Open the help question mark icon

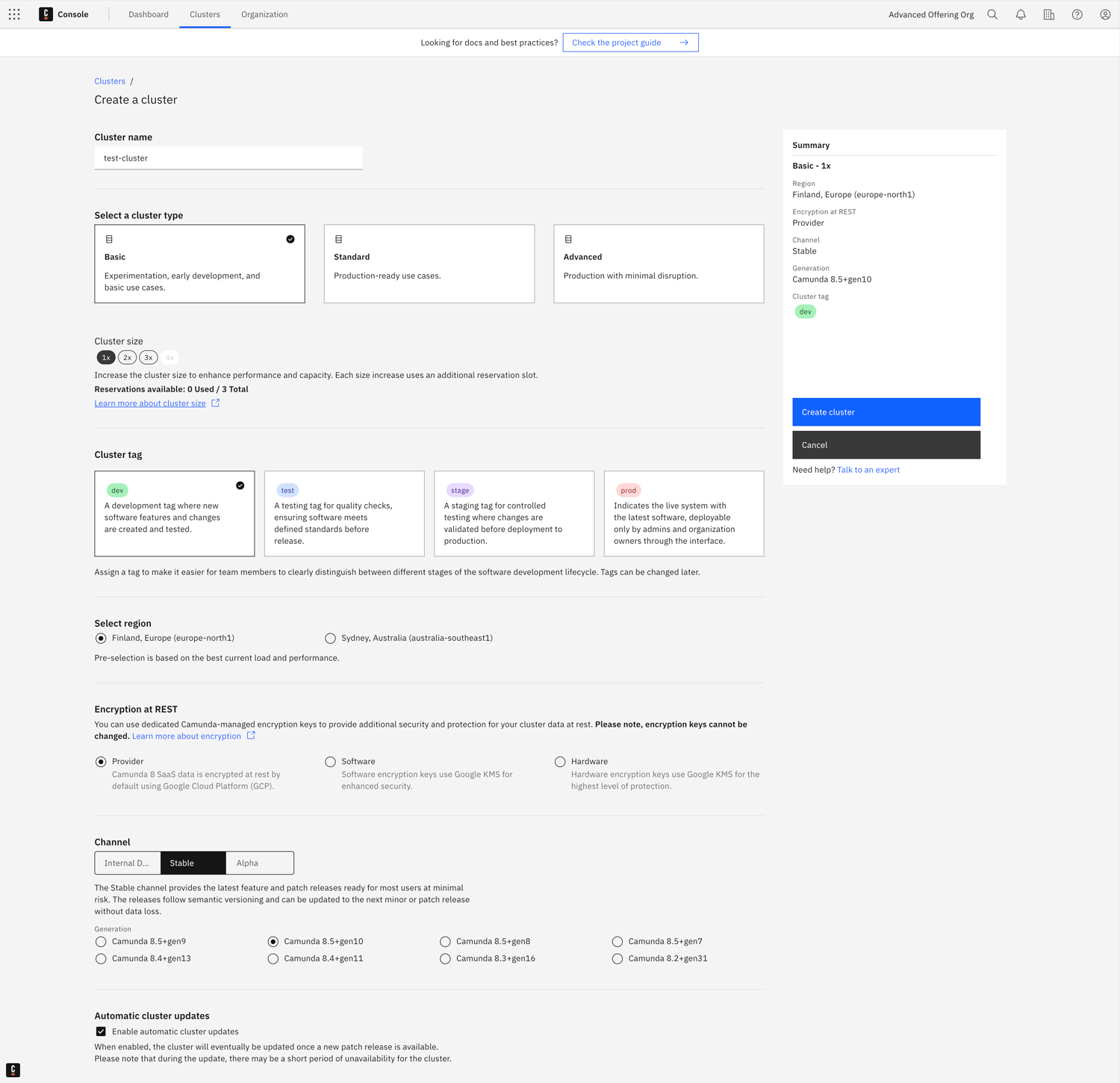(1077, 14)
